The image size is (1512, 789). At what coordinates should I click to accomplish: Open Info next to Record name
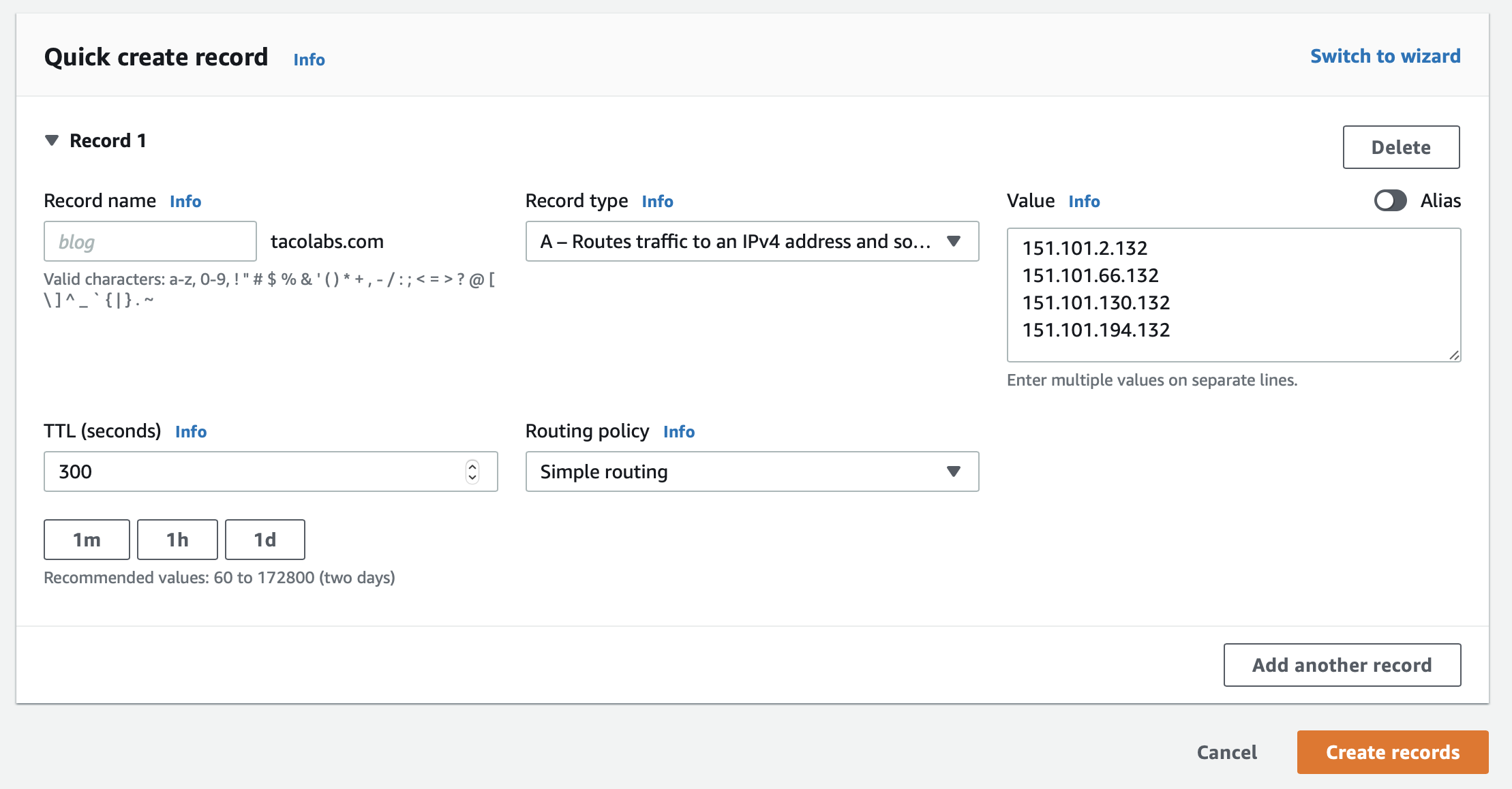pos(185,201)
